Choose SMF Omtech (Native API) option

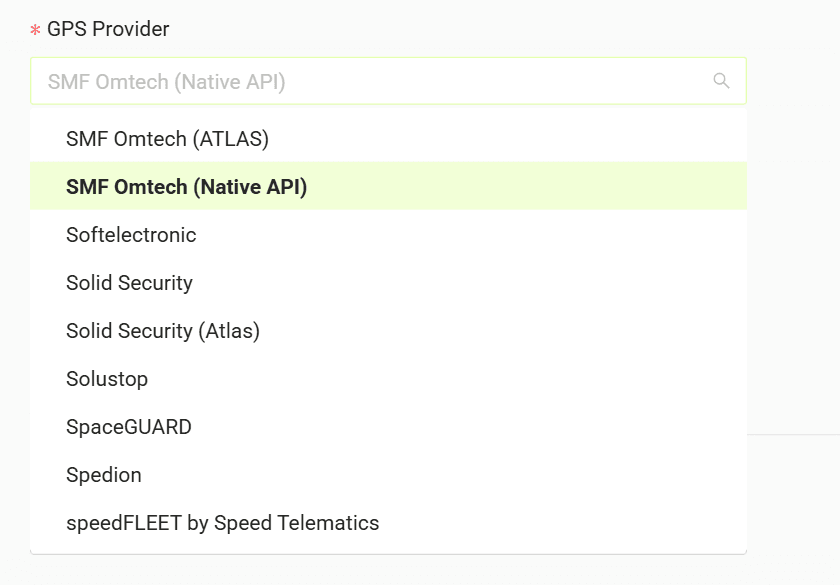(x=388, y=186)
